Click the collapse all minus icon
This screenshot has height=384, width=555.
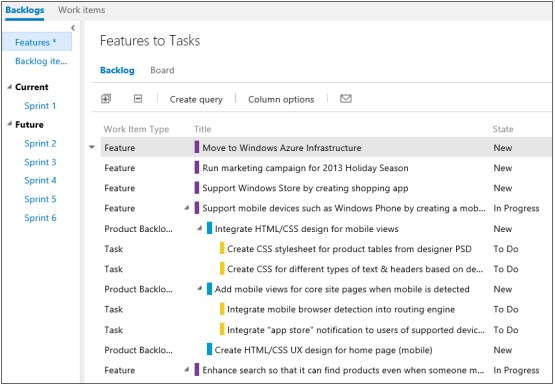coord(138,99)
